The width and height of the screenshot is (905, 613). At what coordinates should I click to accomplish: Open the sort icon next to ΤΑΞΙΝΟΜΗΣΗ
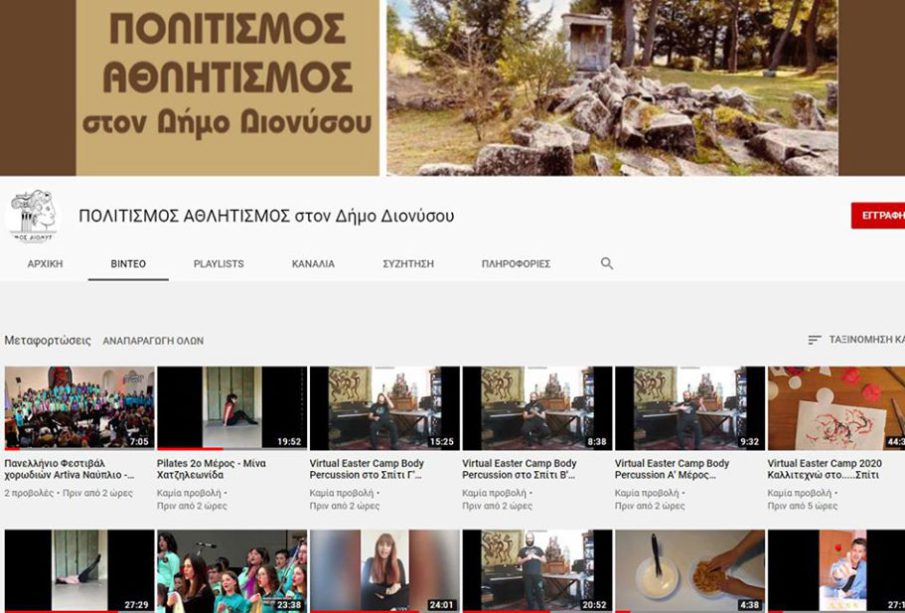tap(814, 340)
